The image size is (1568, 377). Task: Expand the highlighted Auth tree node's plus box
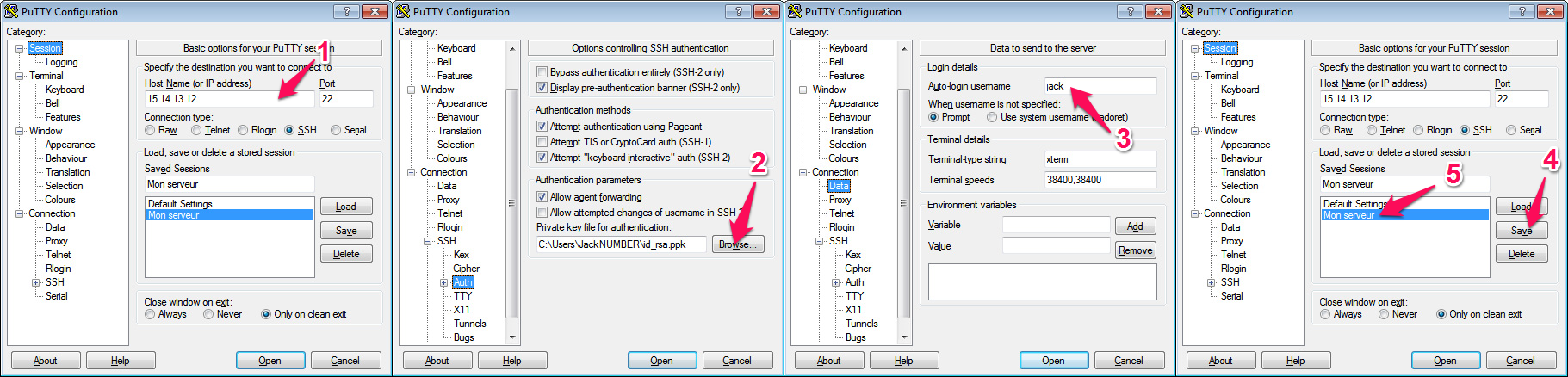click(444, 282)
